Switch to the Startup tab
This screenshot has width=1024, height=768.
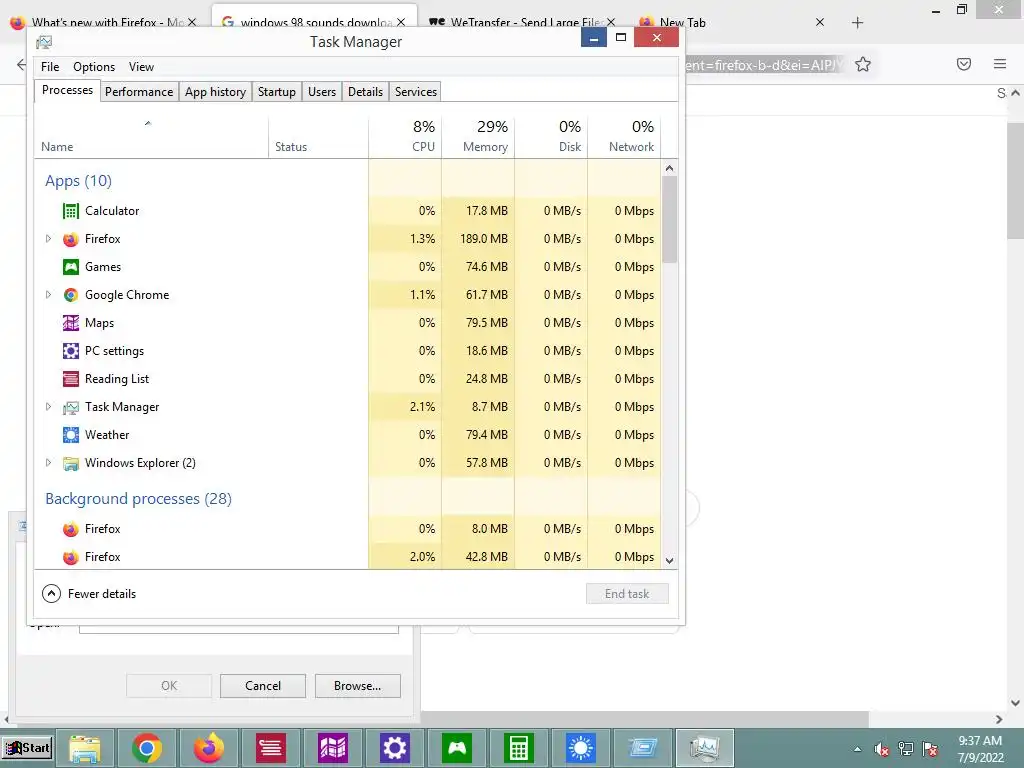coord(277,92)
